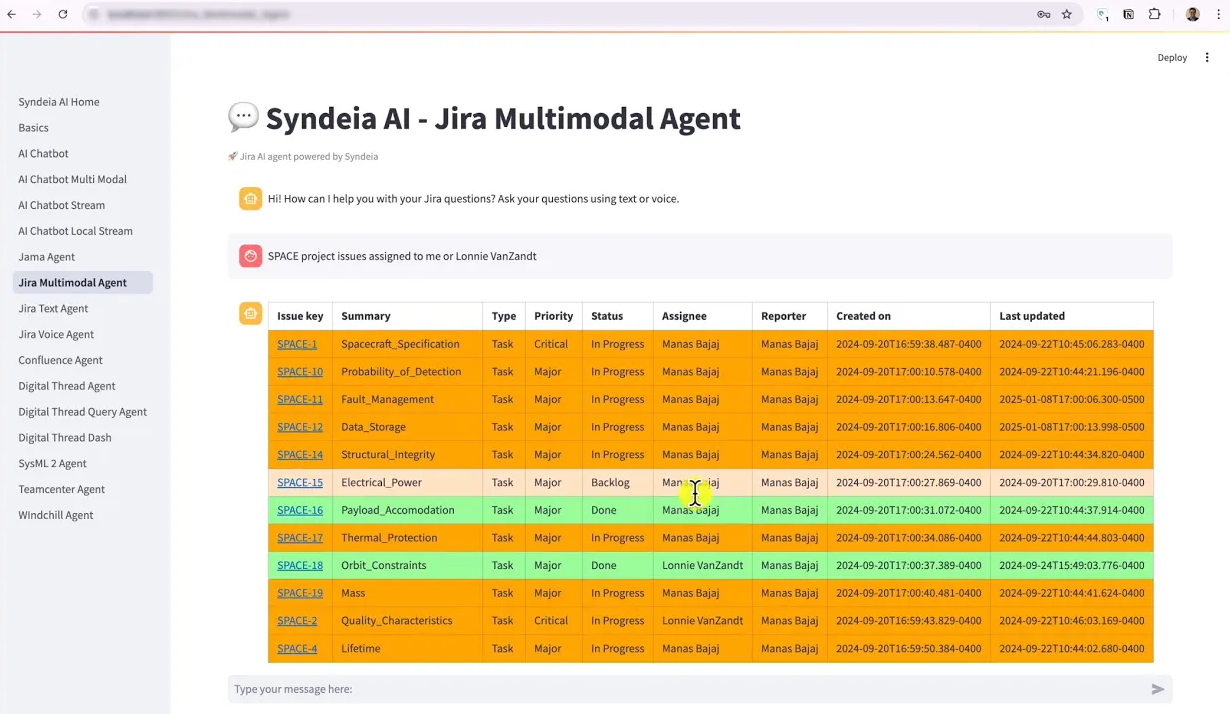The width and height of the screenshot is (1230, 714).
Task: Open issue link SPACE-18
Action: pos(300,565)
